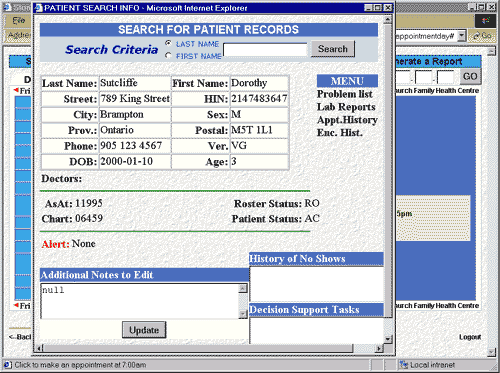Click the Logout link in background window
The height and width of the screenshot is (373, 500).
470,337
